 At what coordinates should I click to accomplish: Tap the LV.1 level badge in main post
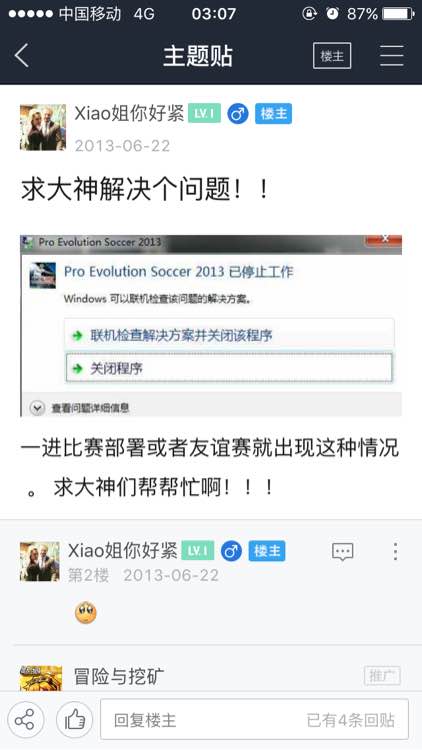tap(204, 114)
